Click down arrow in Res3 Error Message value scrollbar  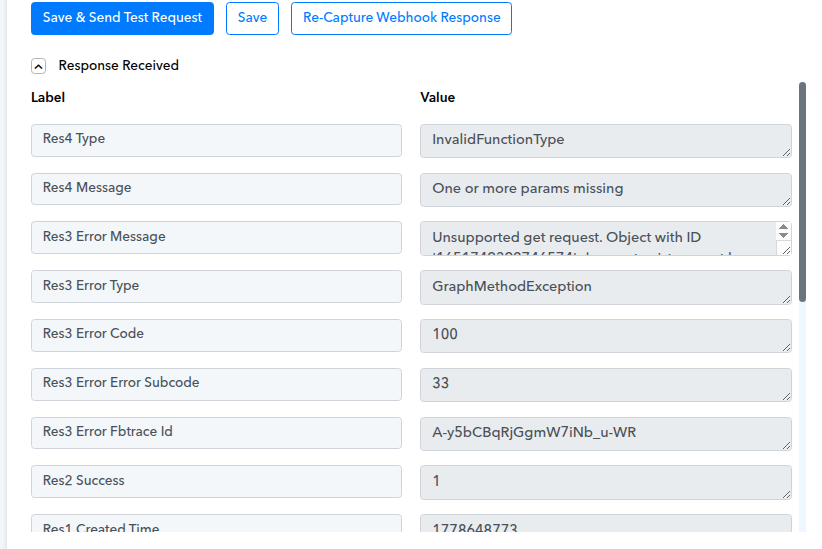(x=783, y=235)
